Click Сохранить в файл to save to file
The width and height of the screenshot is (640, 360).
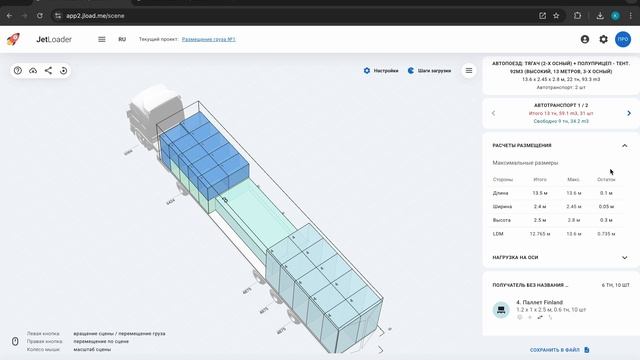pos(555,350)
